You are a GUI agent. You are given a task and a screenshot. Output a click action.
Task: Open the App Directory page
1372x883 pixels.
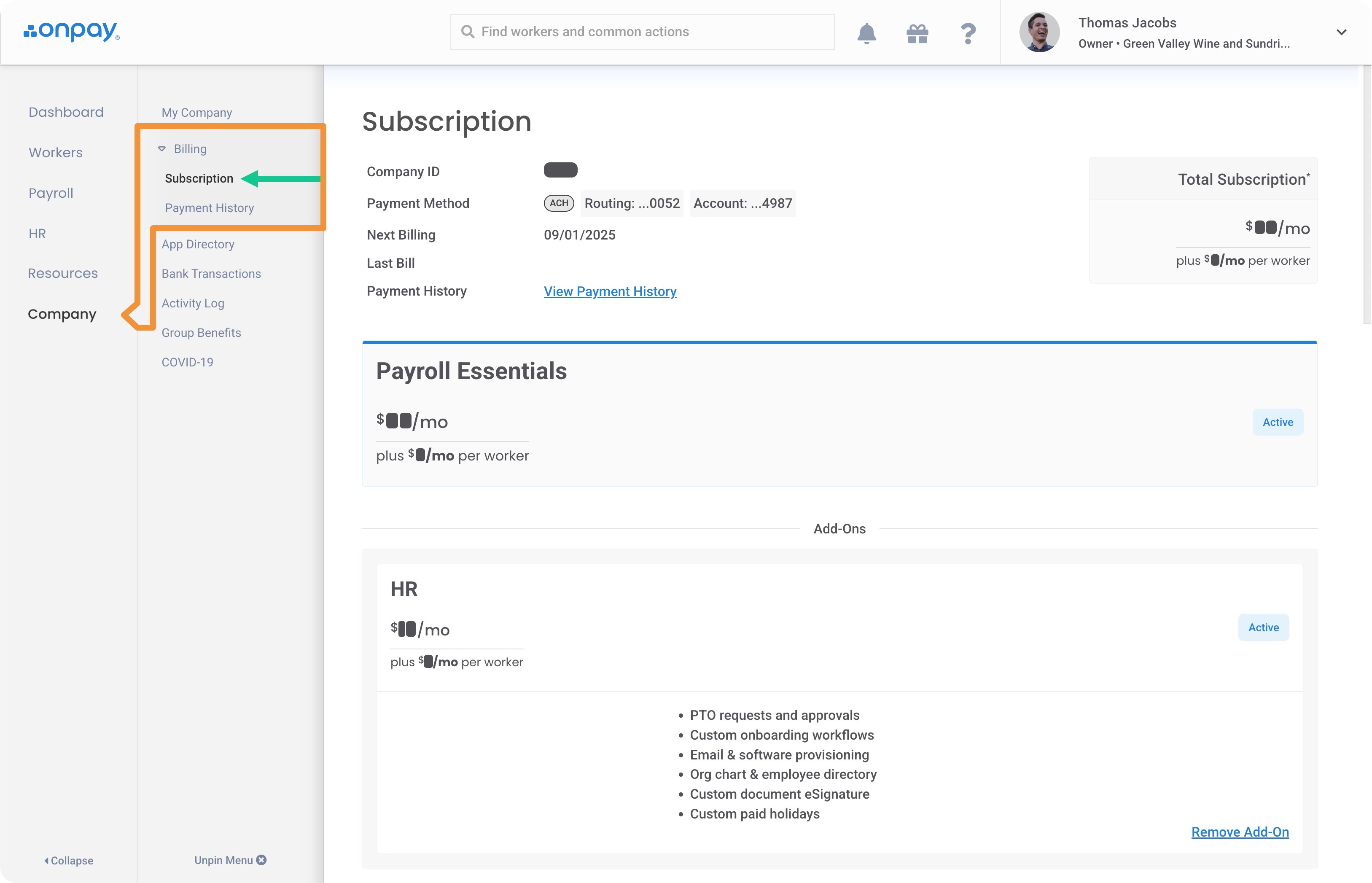(198, 244)
